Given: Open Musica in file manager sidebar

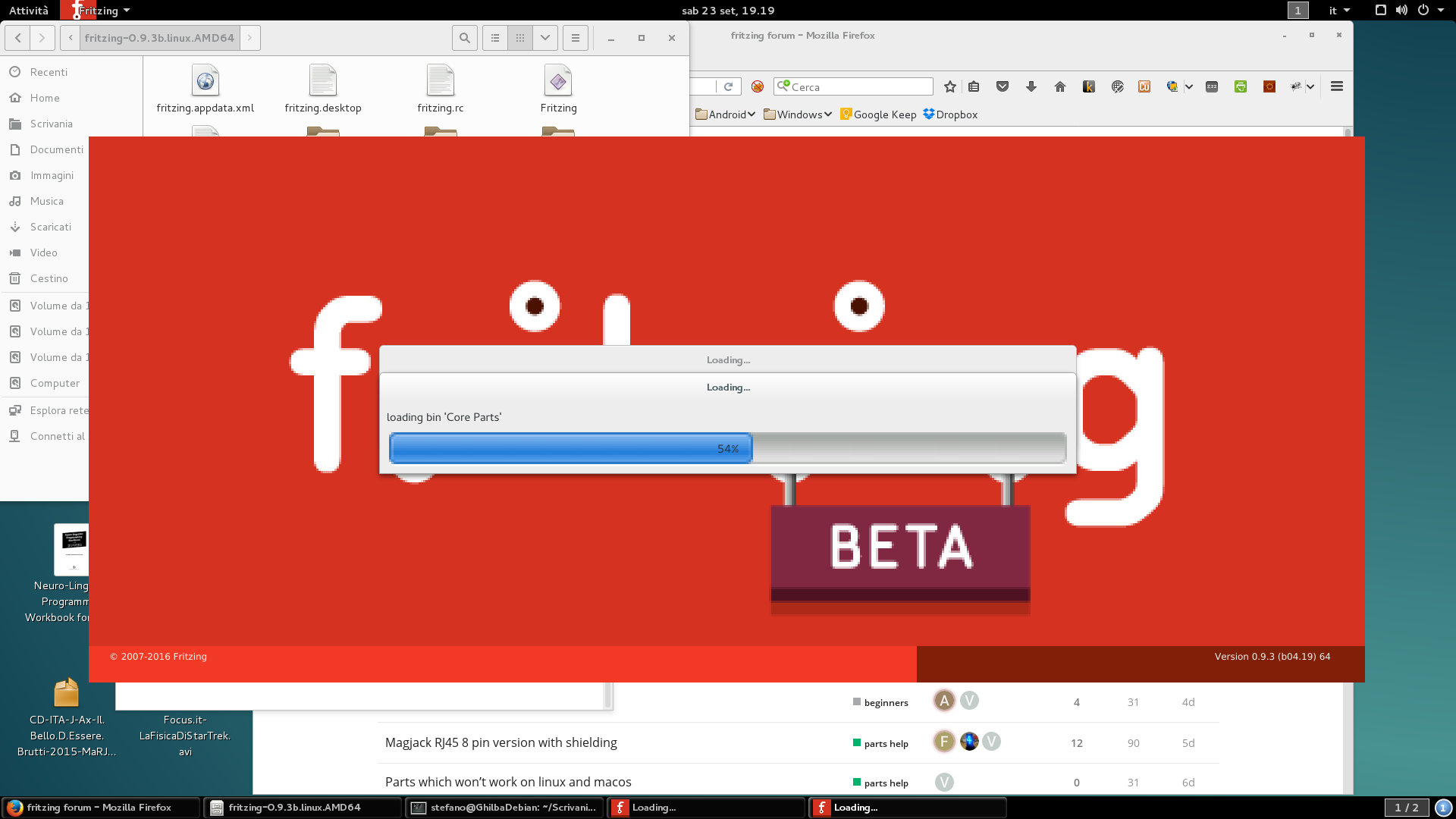Looking at the screenshot, I should point(46,201).
